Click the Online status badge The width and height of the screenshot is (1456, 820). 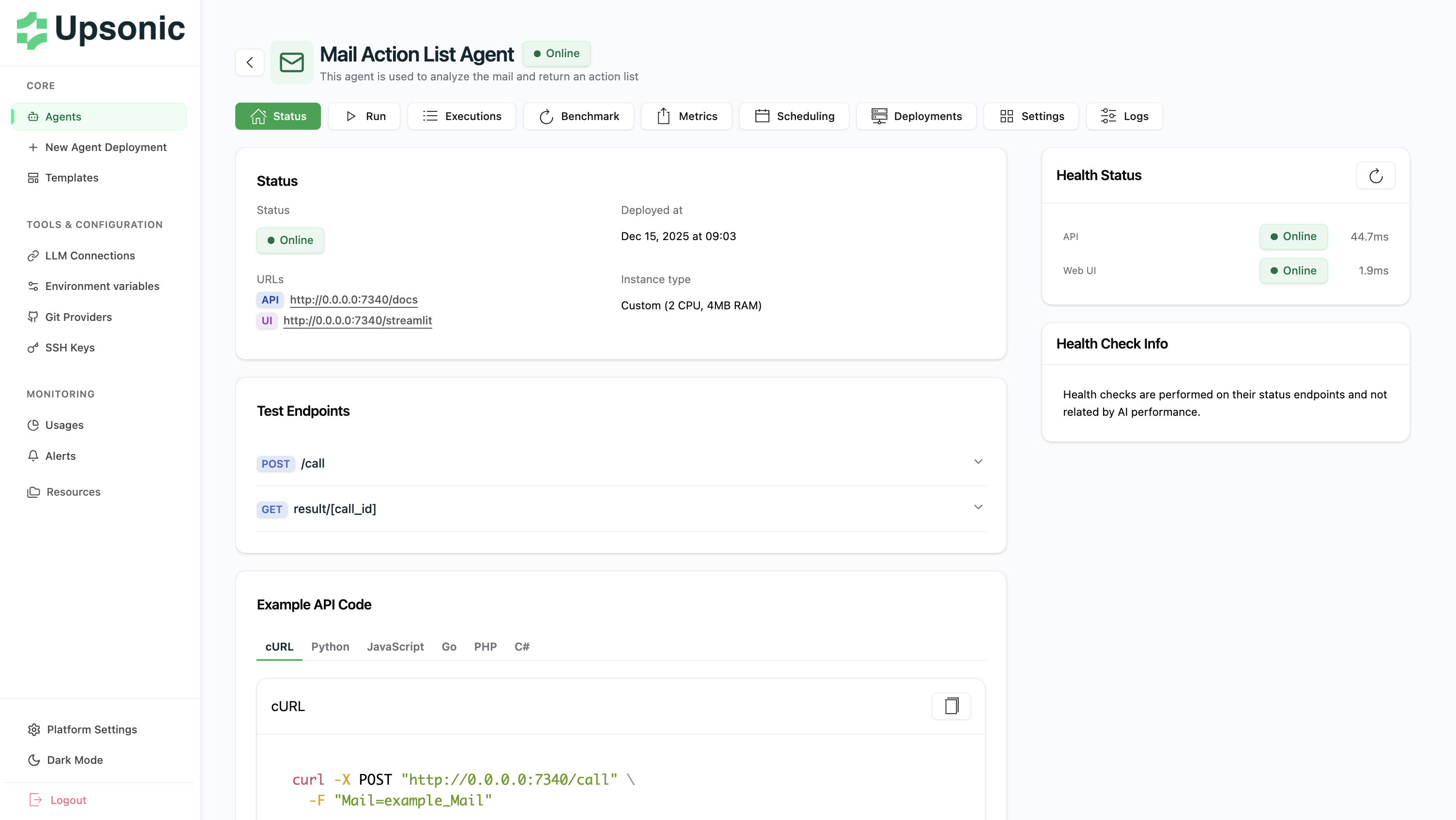pos(557,54)
